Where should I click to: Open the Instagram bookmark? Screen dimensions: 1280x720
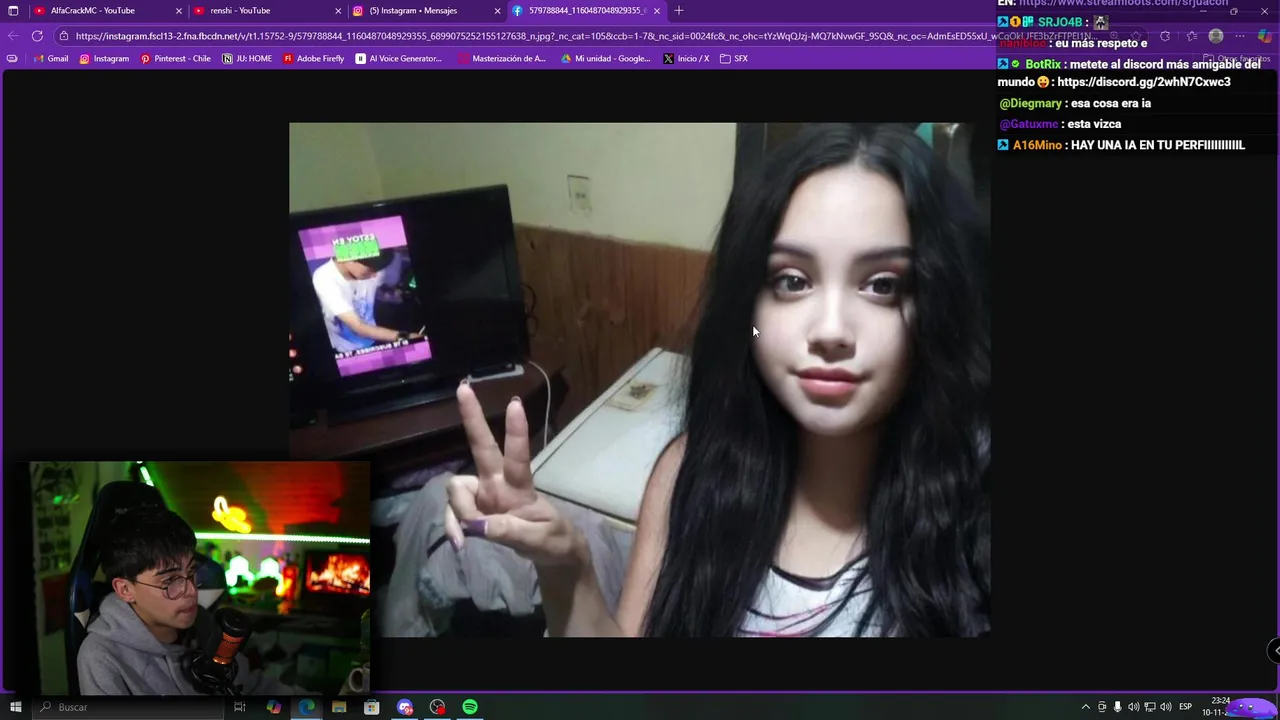104,59
